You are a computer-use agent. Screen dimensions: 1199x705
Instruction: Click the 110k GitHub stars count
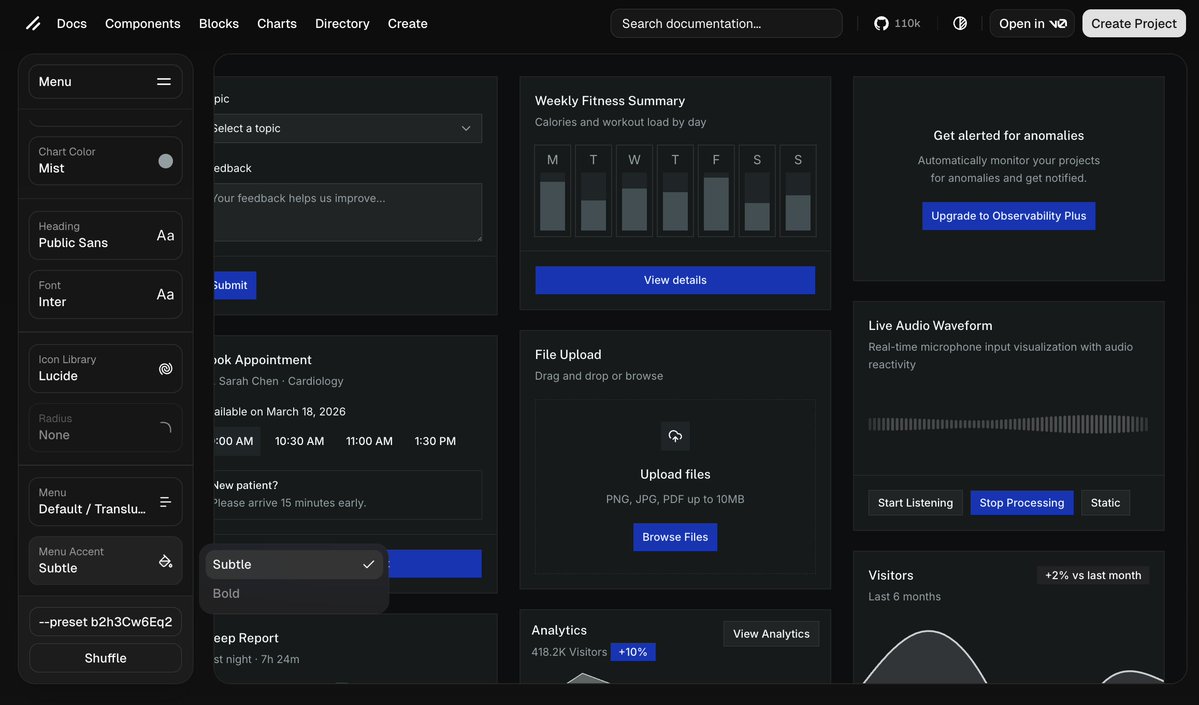907,24
